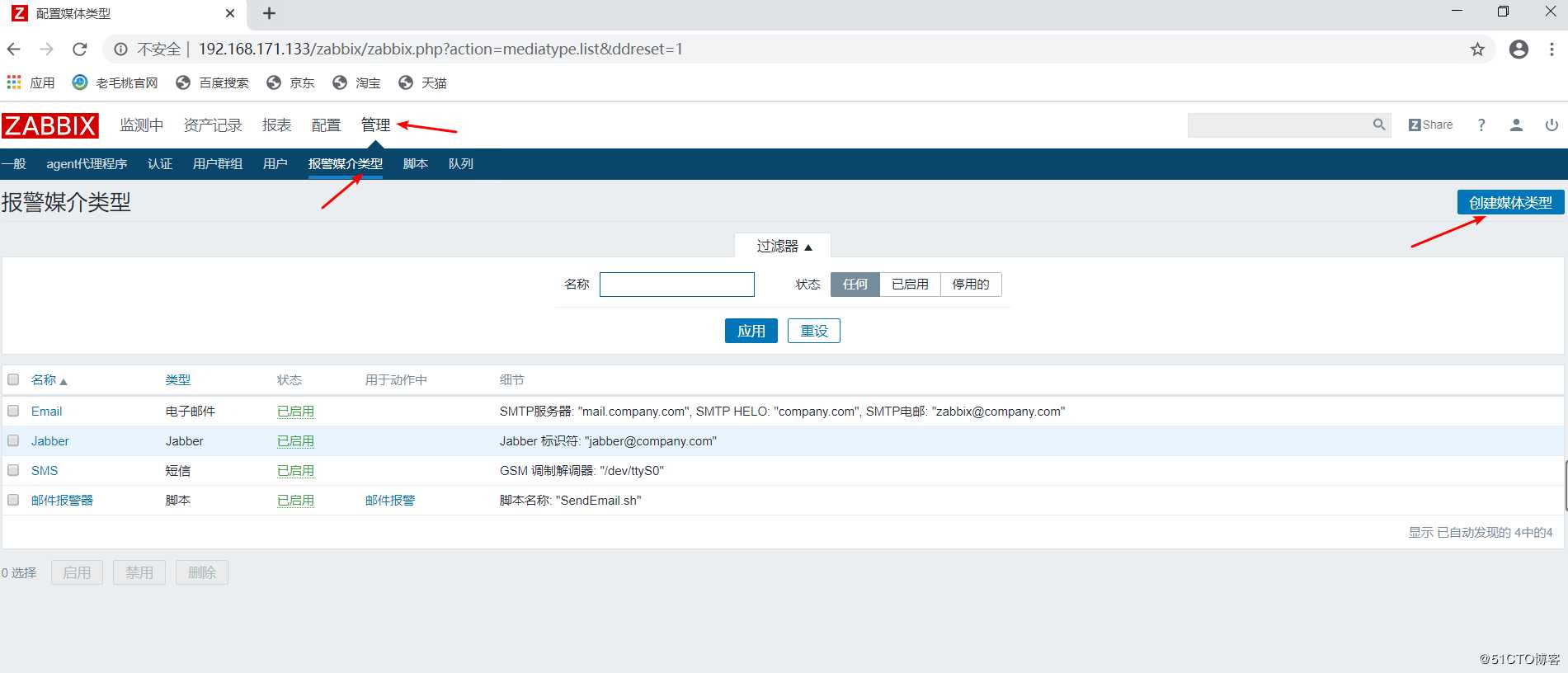1568x673 pixels.
Task: Open the Jabber media type link
Action: click(50, 441)
